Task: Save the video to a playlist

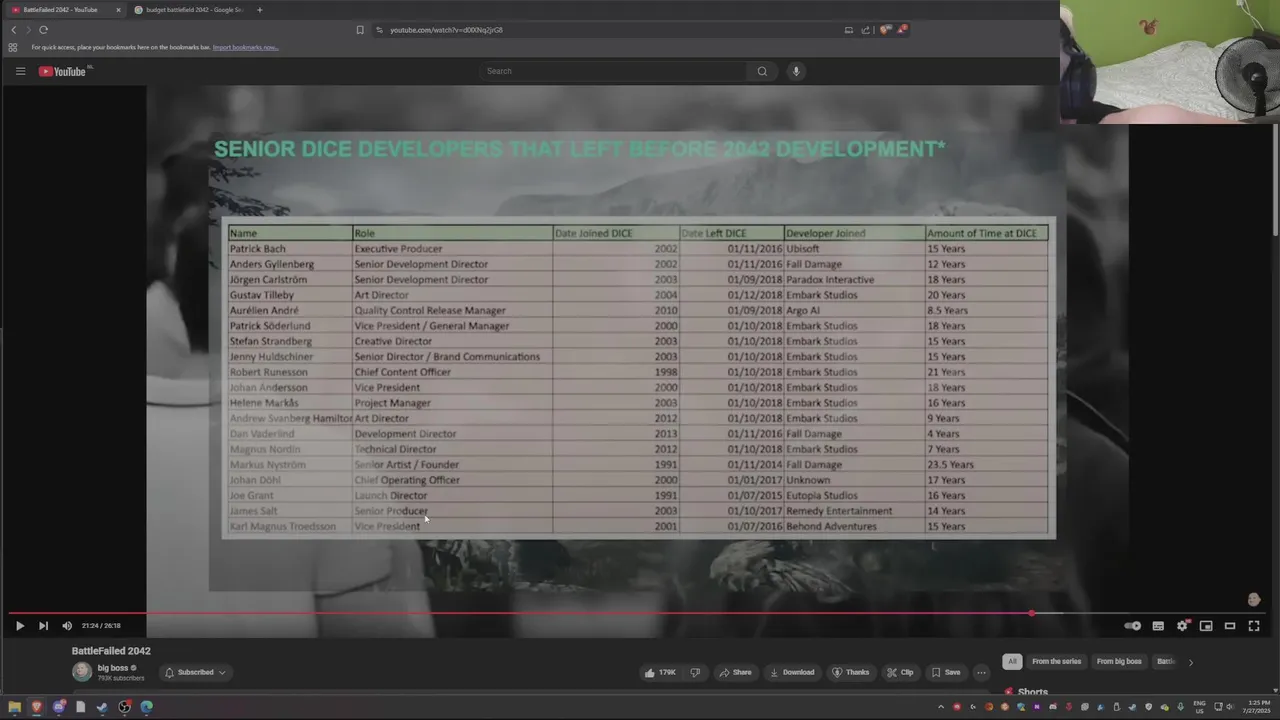Action: tap(945, 673)
